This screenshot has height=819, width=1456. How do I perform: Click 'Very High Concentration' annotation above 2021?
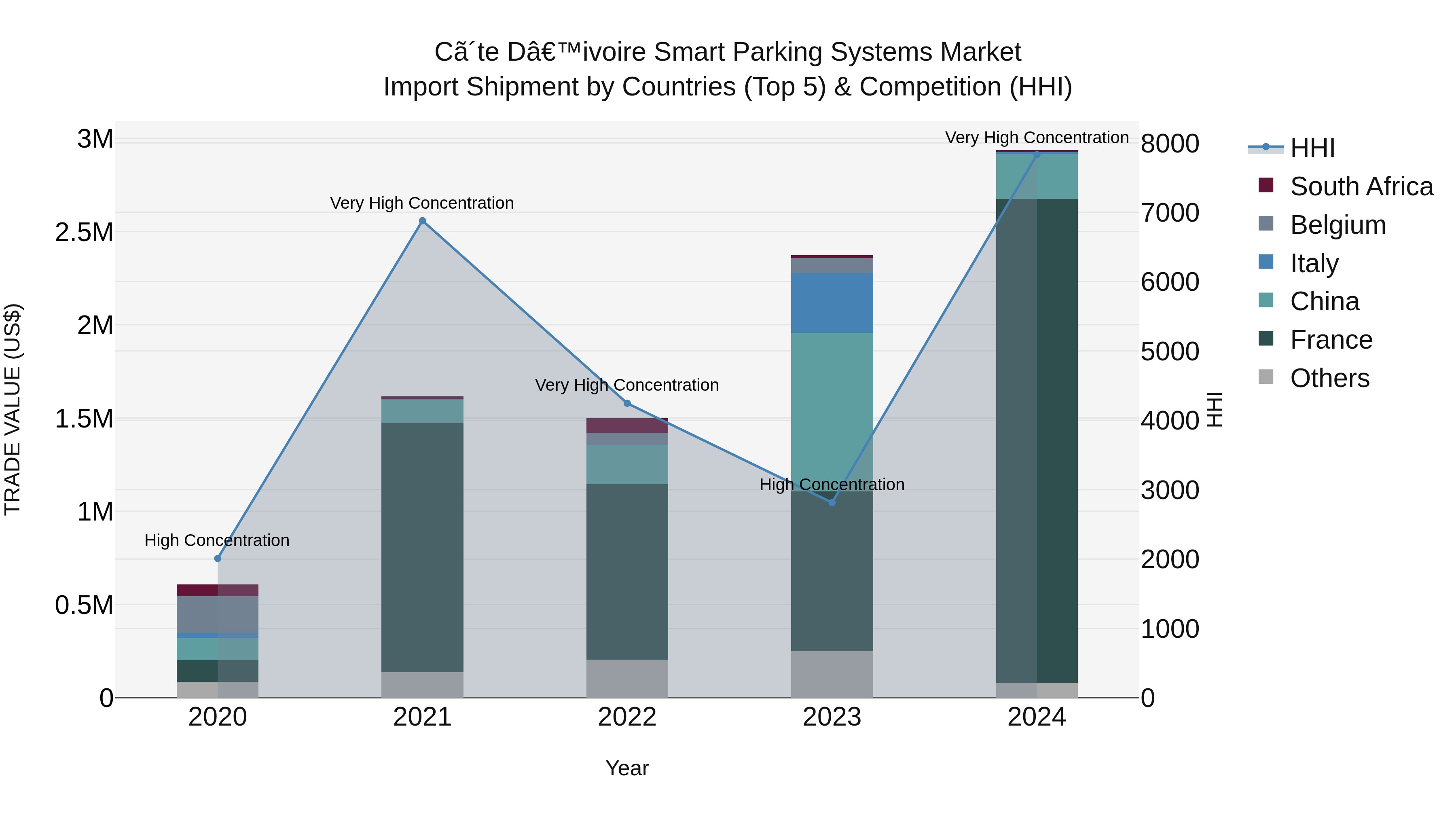coord(422,203)
